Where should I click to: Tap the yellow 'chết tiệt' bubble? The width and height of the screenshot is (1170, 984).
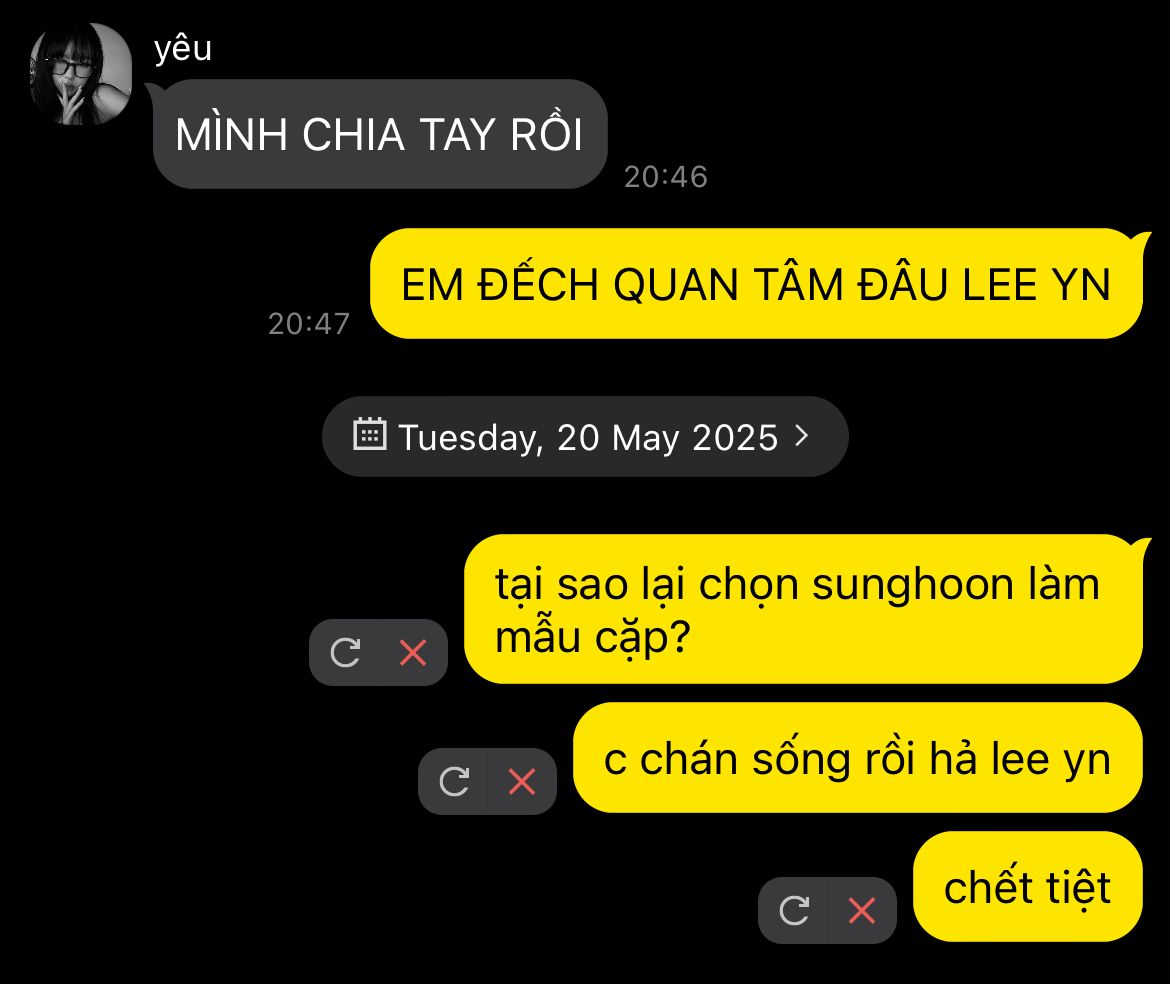click(1027, 887)
